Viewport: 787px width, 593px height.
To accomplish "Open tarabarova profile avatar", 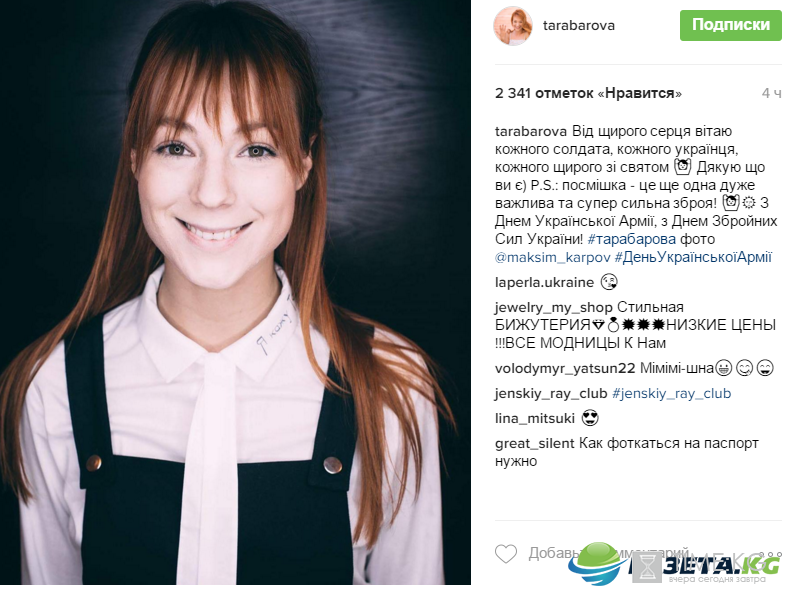I will (513, 26).
